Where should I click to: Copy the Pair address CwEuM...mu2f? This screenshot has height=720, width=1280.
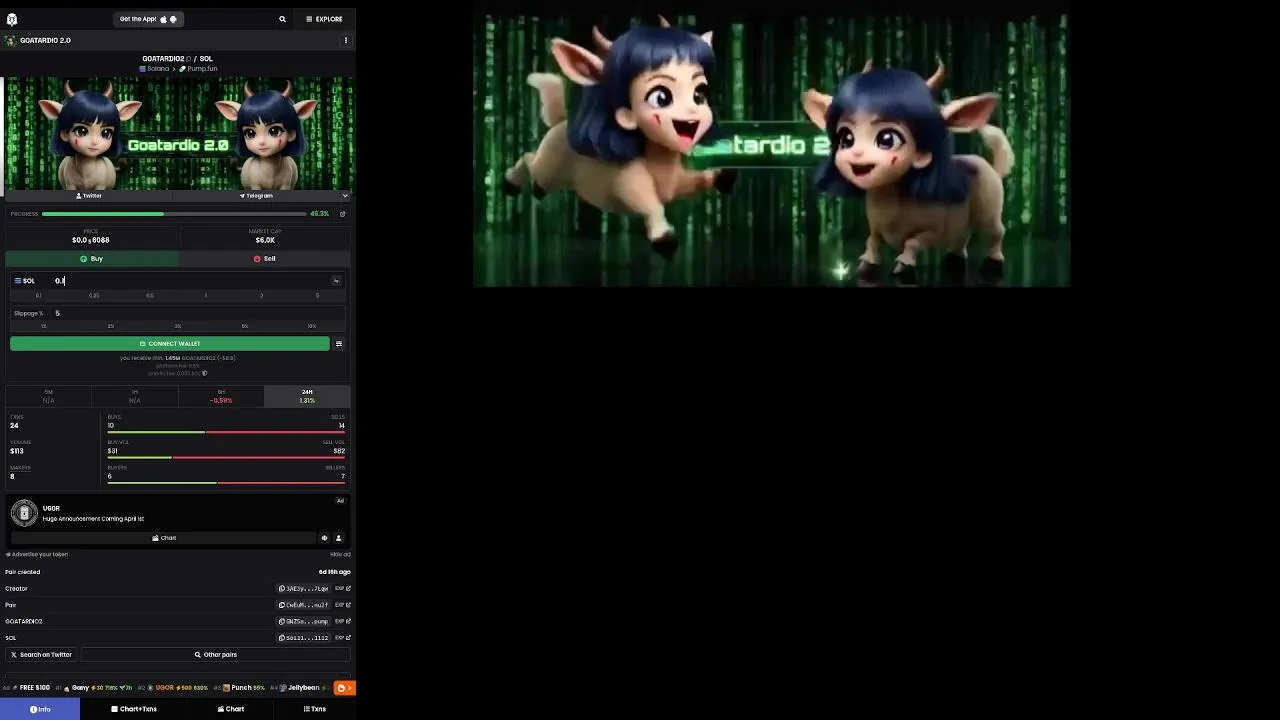(304, 605)
